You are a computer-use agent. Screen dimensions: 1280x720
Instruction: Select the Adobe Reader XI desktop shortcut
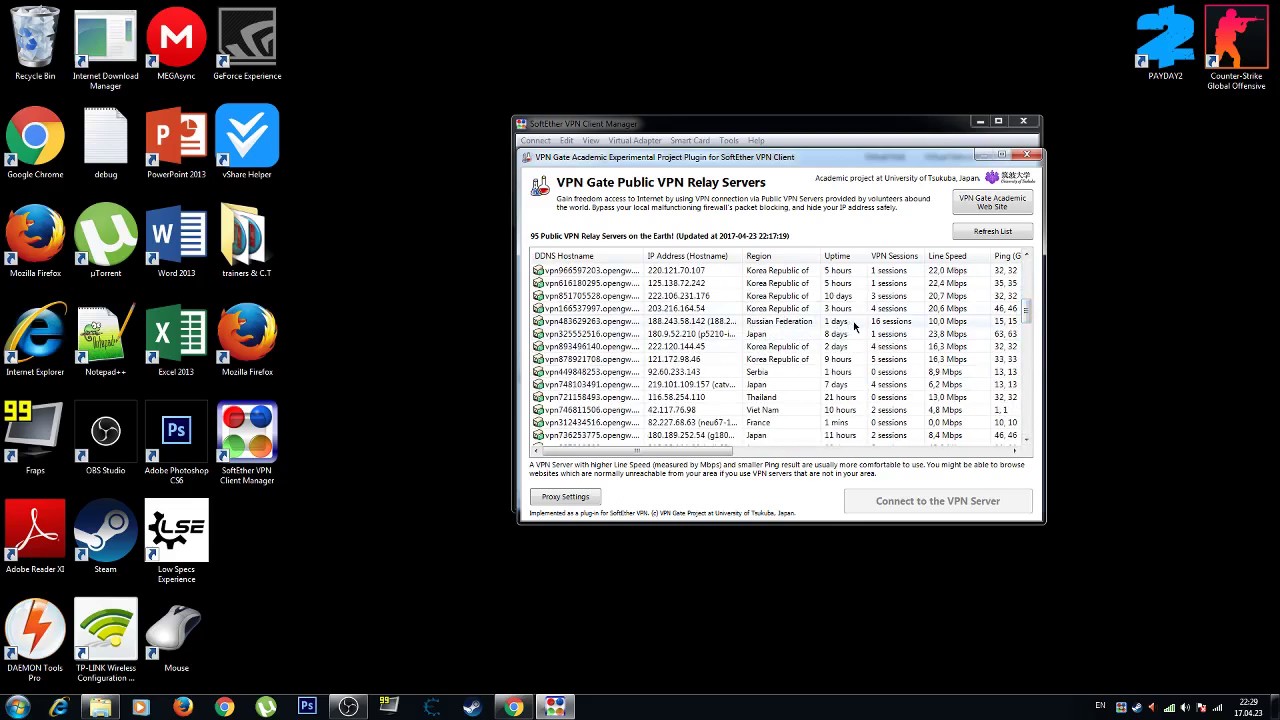(x=35, y=537)
